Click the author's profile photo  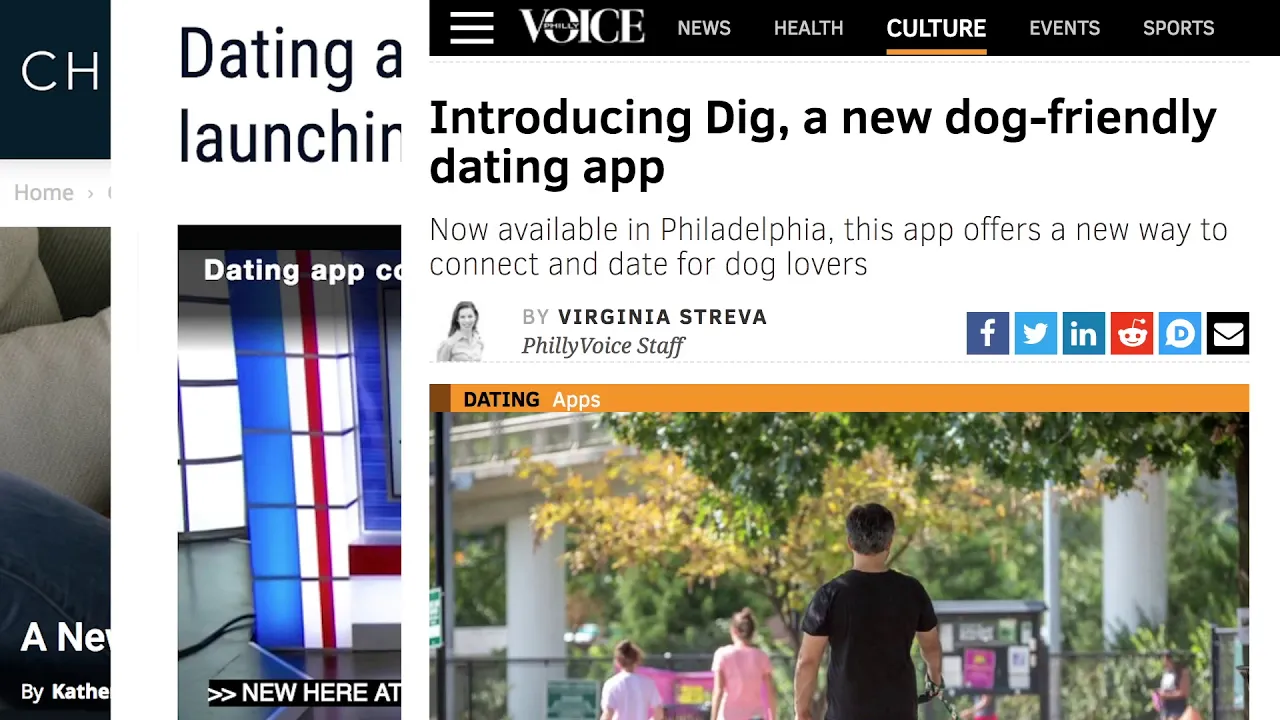461,331
